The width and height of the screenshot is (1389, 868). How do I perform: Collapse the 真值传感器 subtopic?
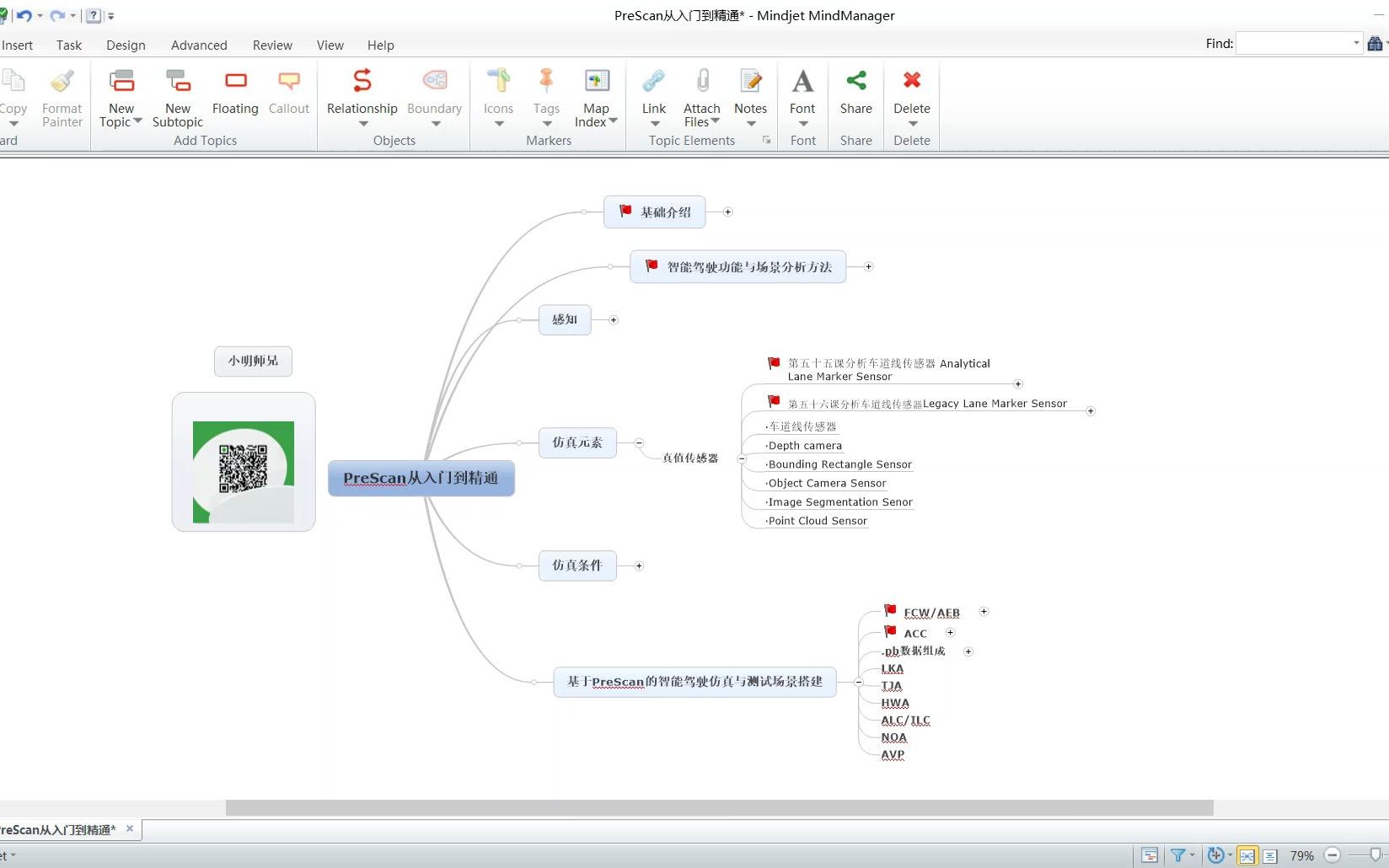point(741,459)
